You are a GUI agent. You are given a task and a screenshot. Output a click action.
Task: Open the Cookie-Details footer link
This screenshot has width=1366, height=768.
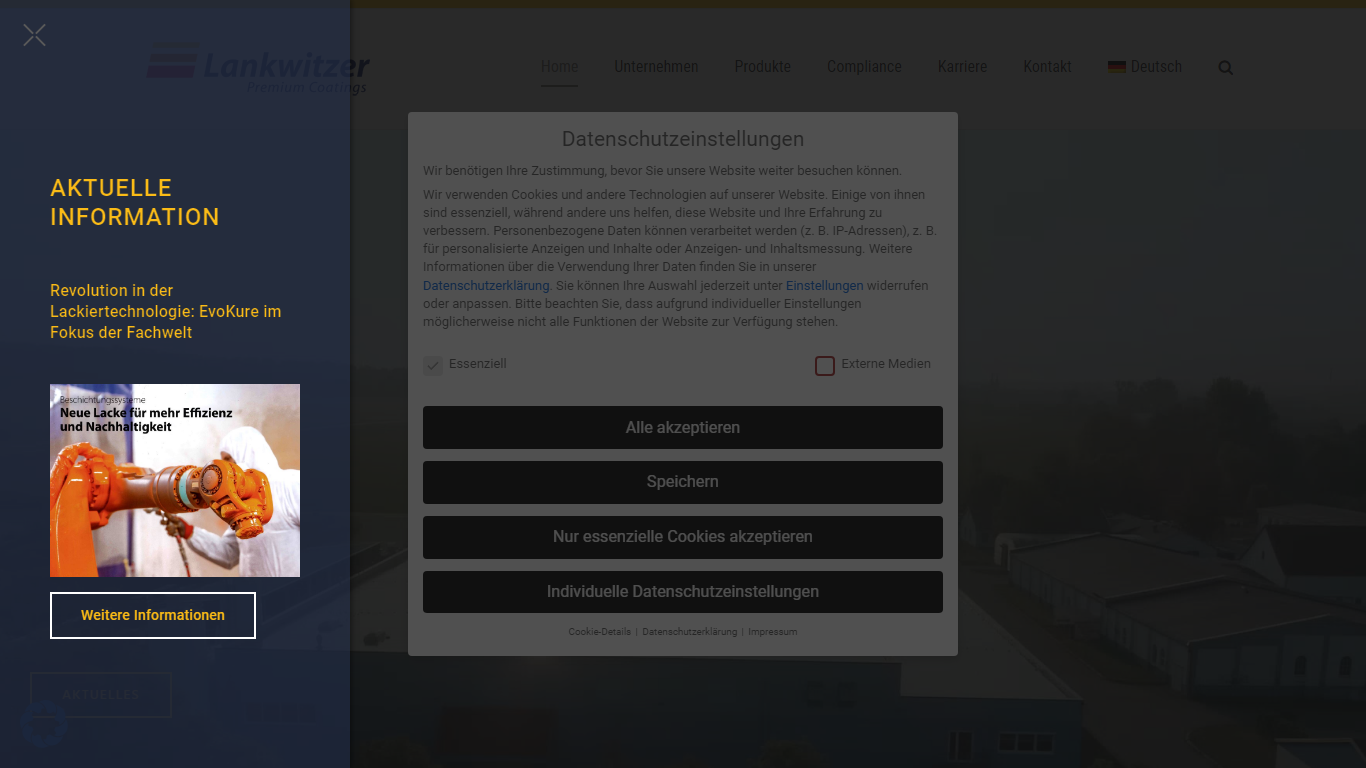[600, 632]
